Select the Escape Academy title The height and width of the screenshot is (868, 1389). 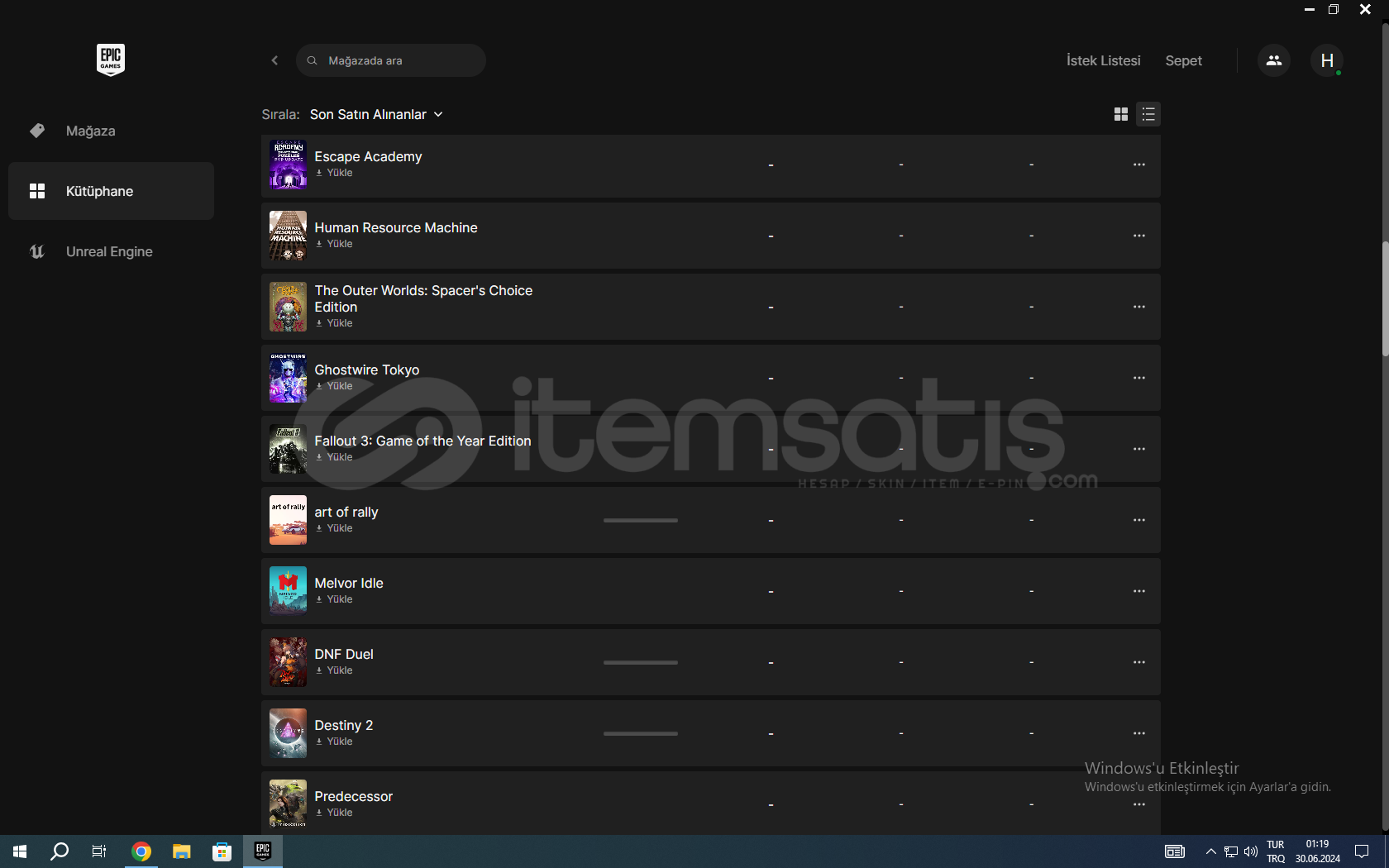[368, 156]
